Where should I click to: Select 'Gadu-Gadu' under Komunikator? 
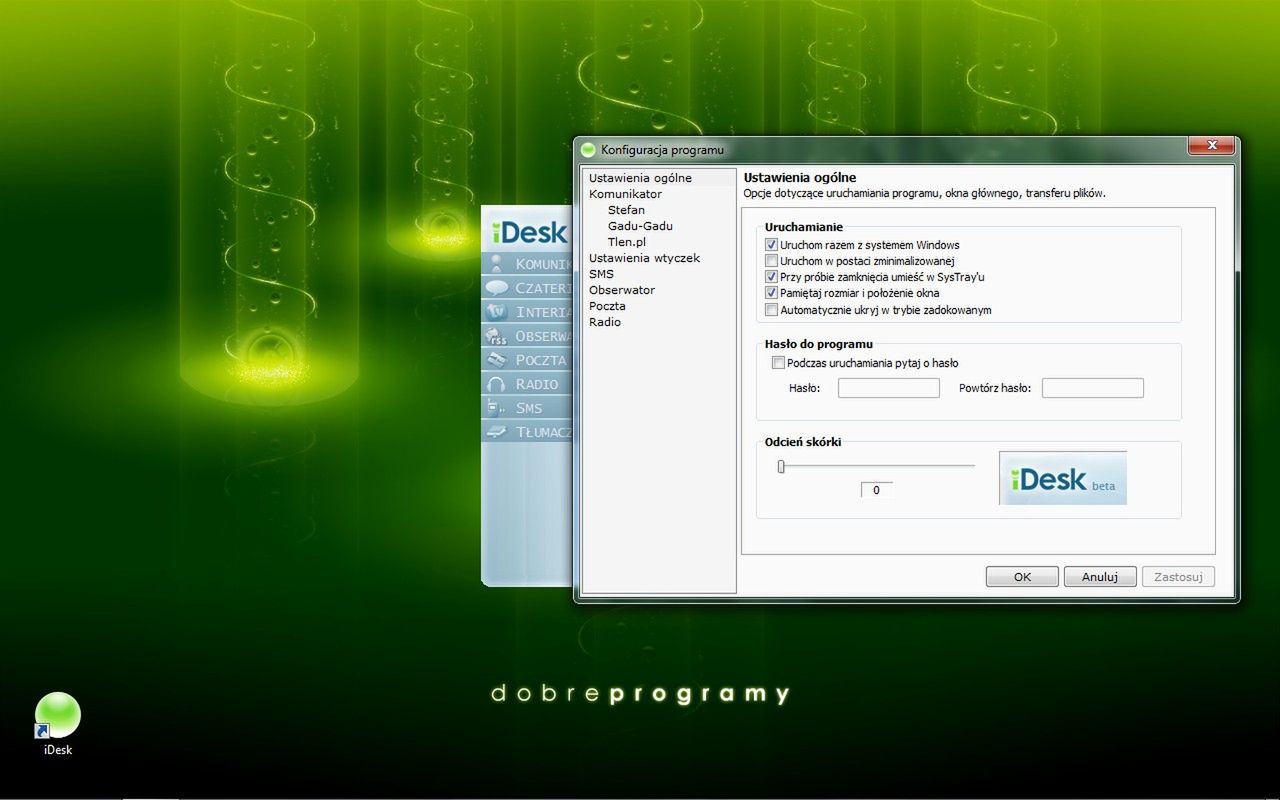click(x=640, y=226)
